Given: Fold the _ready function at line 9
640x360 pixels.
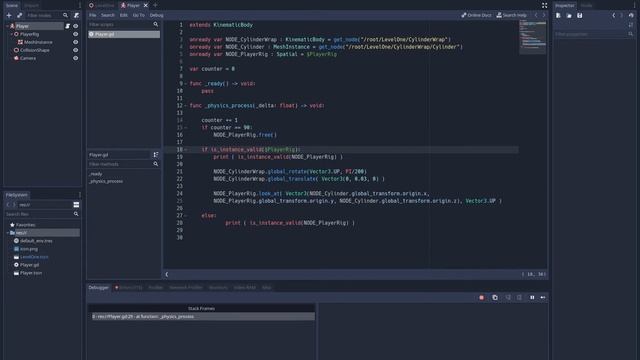Looking at the screenshot, I should point(186,84).
